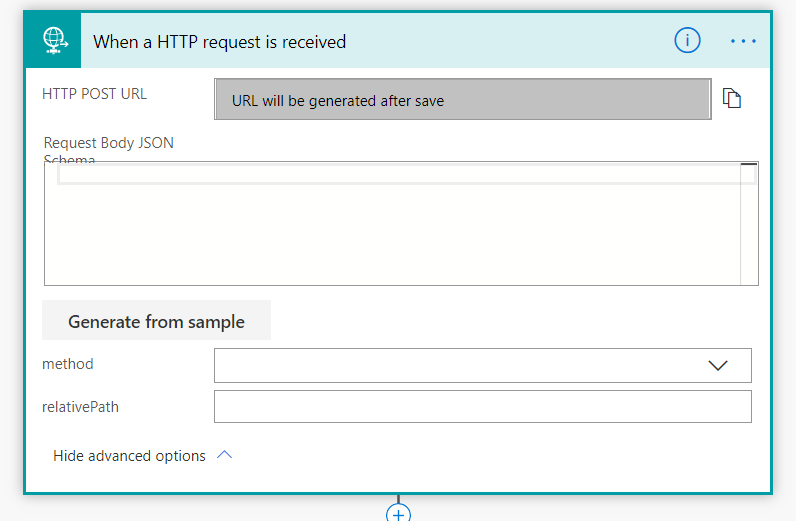Open the method dropdown box
The height and width of the screenshot is (521, 796).
tap(460, 365)
